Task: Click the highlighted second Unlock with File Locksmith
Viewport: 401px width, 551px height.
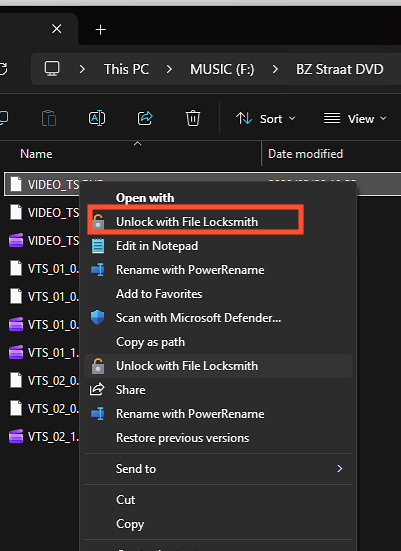Action: pyautogui.click(x=218, y=366)
